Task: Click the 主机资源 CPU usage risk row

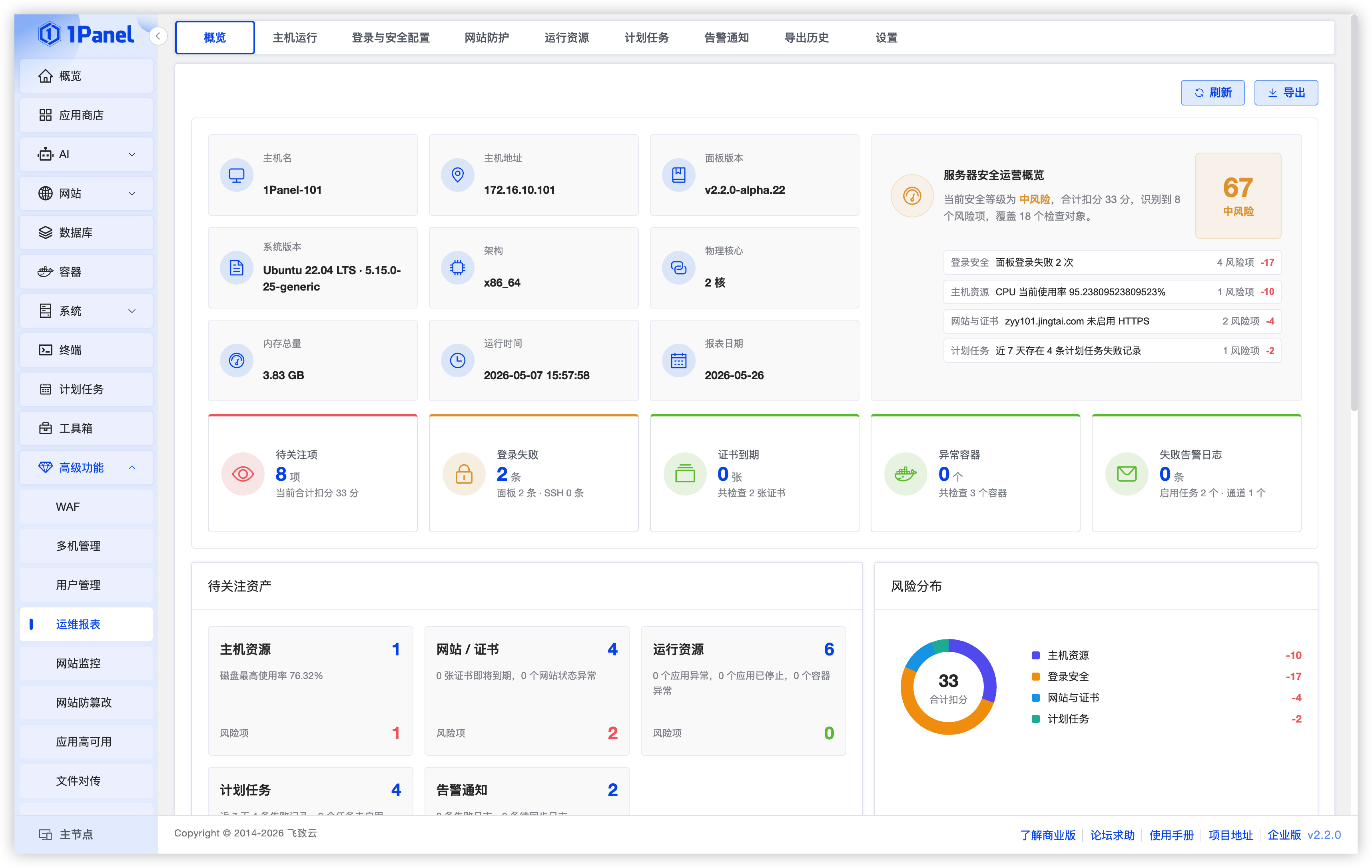Action: [x=1112, y=292]
